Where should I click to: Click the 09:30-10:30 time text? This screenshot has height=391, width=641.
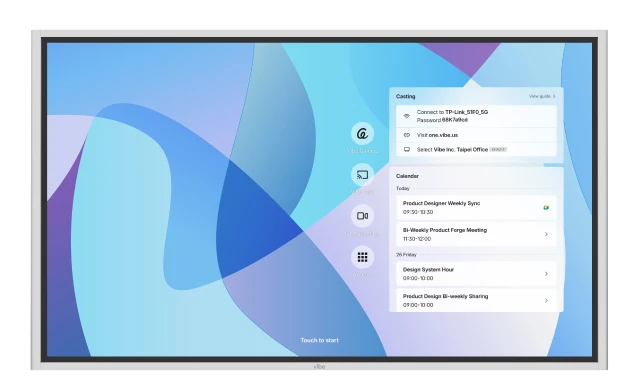418,212
